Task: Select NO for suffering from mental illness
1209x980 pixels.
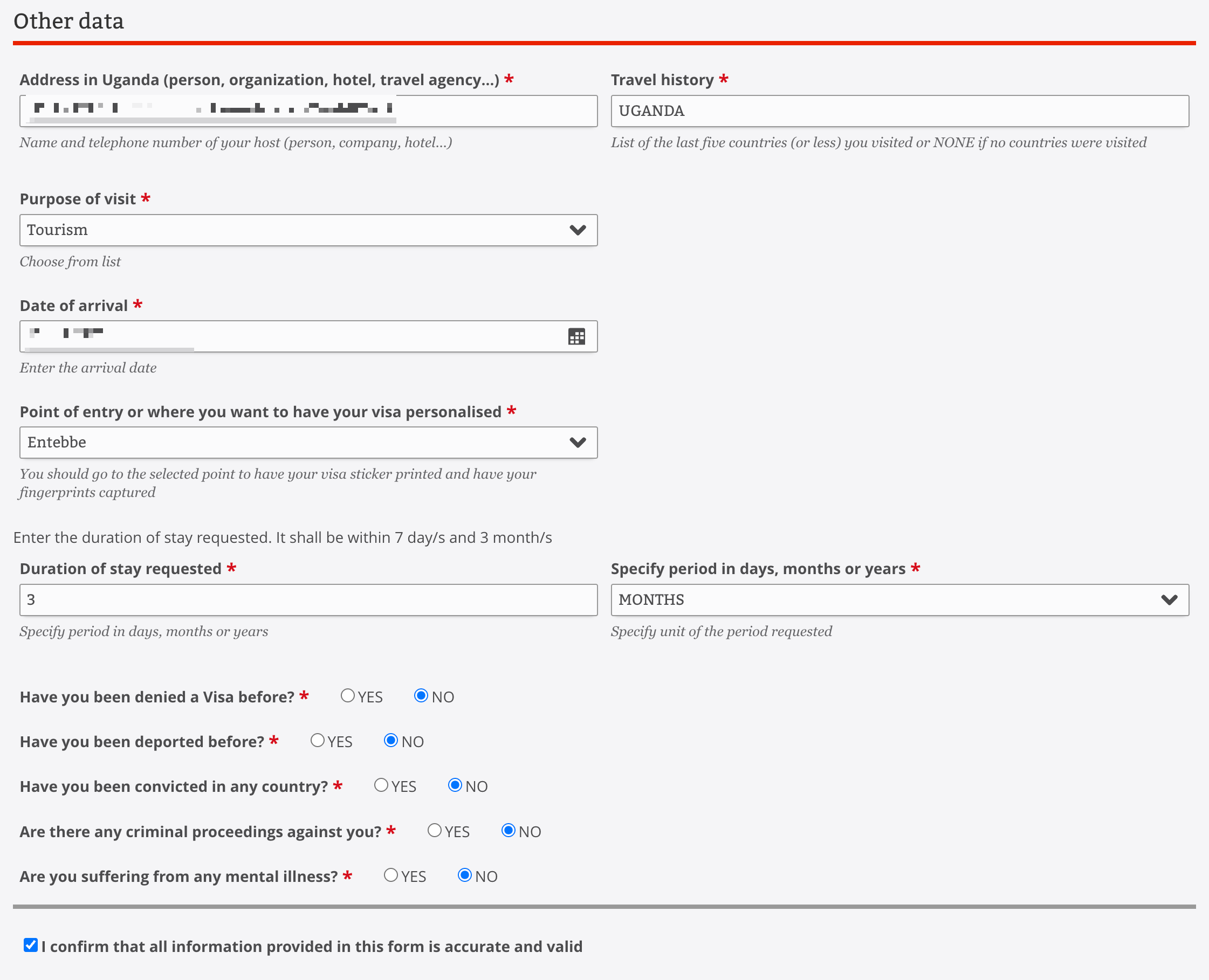Action: pos(464,875)
